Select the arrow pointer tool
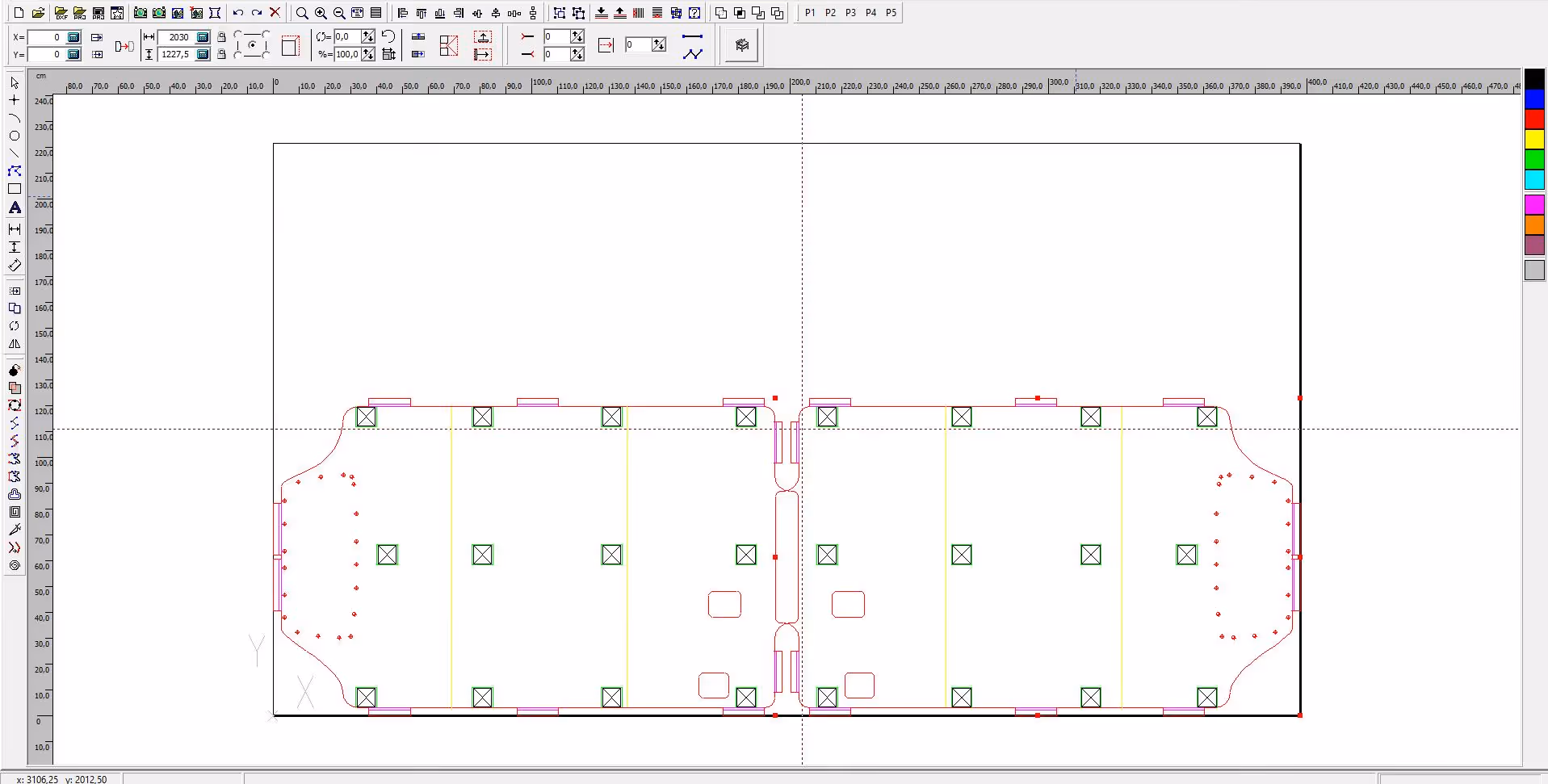 tap(15, 82)
